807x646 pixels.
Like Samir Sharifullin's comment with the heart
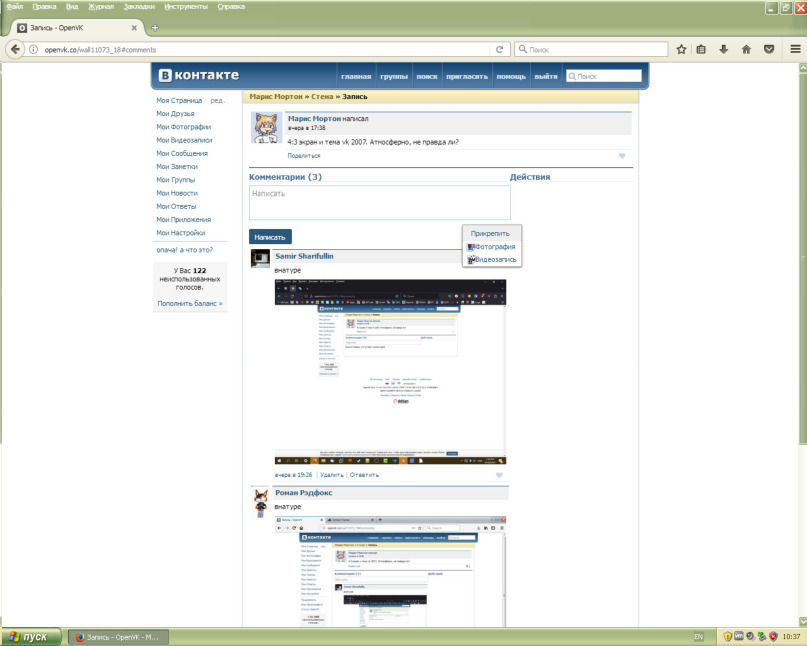(x=499, y=475)
